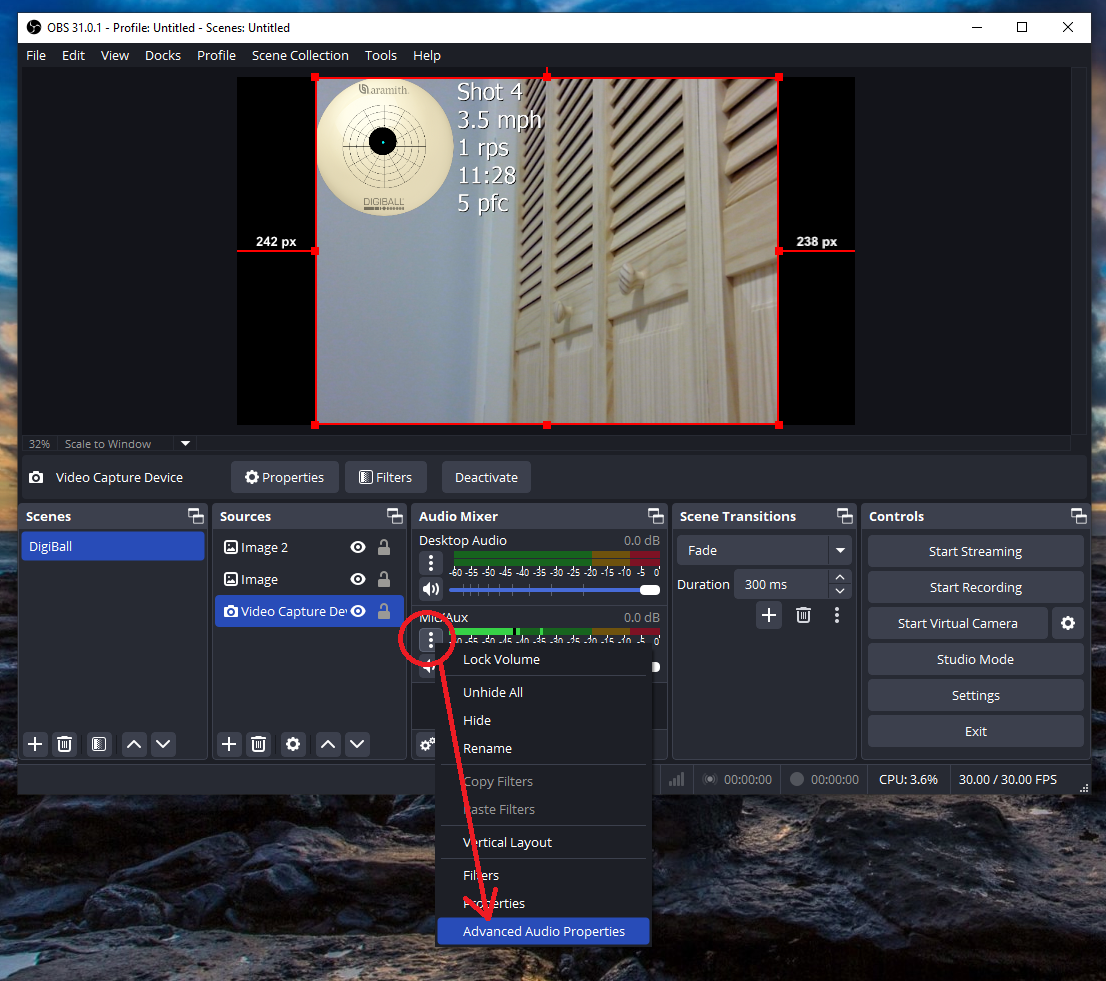This screenshot has height=981, width=1106.
Task: Delete the scene transition with trash icon
Action: pyautogui.click(x=803, y=615)
